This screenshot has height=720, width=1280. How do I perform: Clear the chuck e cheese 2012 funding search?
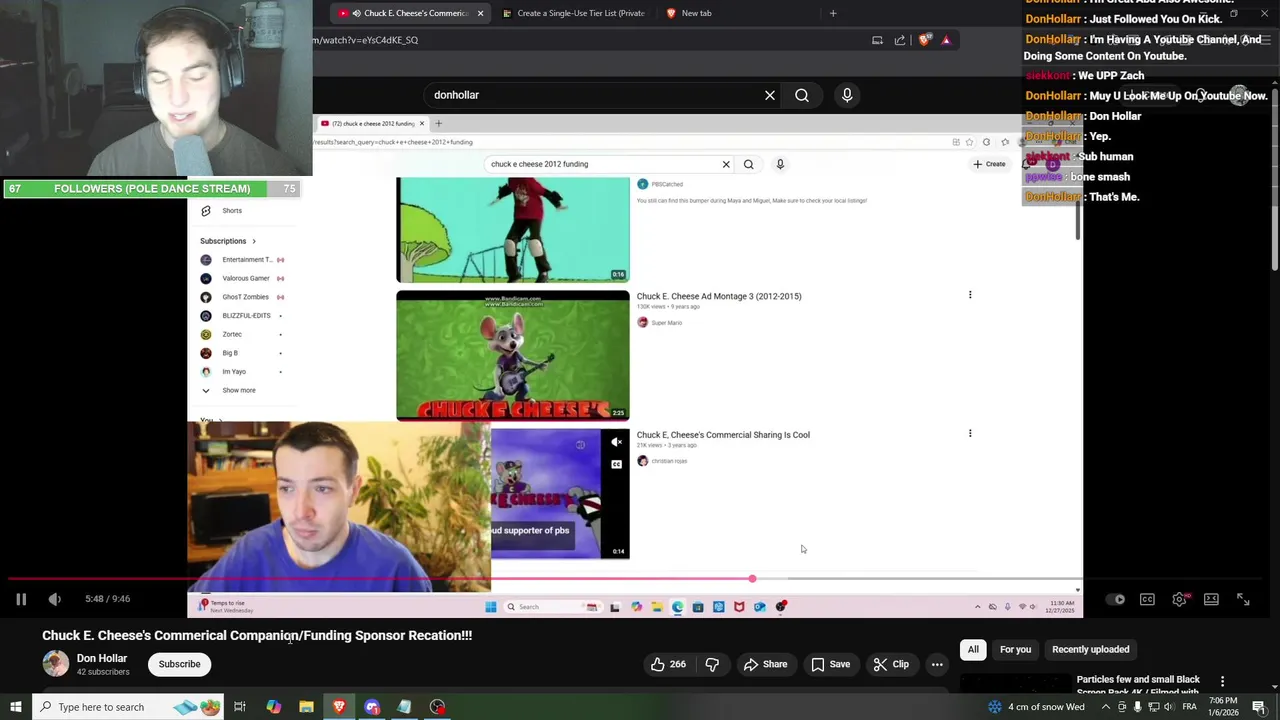pos(726,164)
